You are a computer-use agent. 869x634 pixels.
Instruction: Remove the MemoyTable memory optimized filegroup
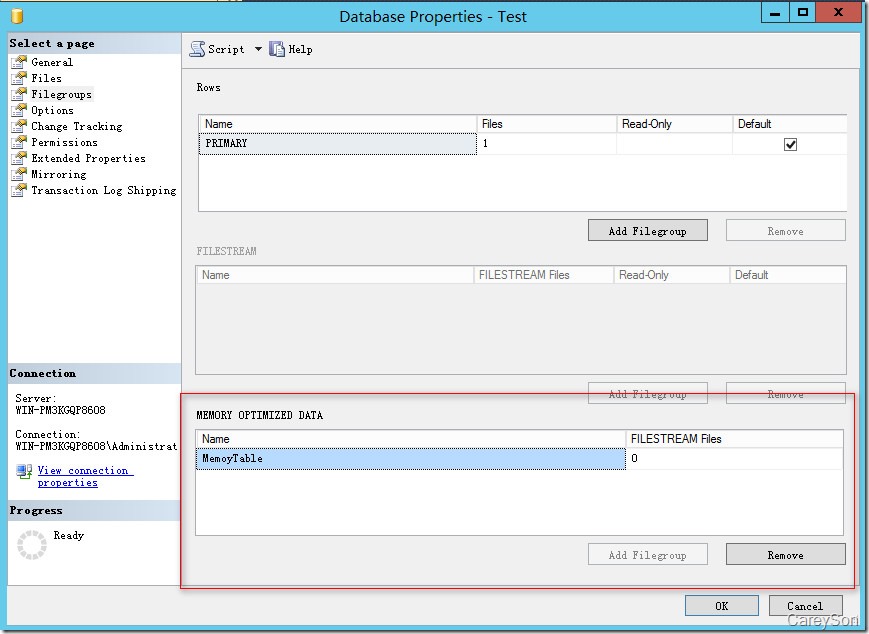785,555
